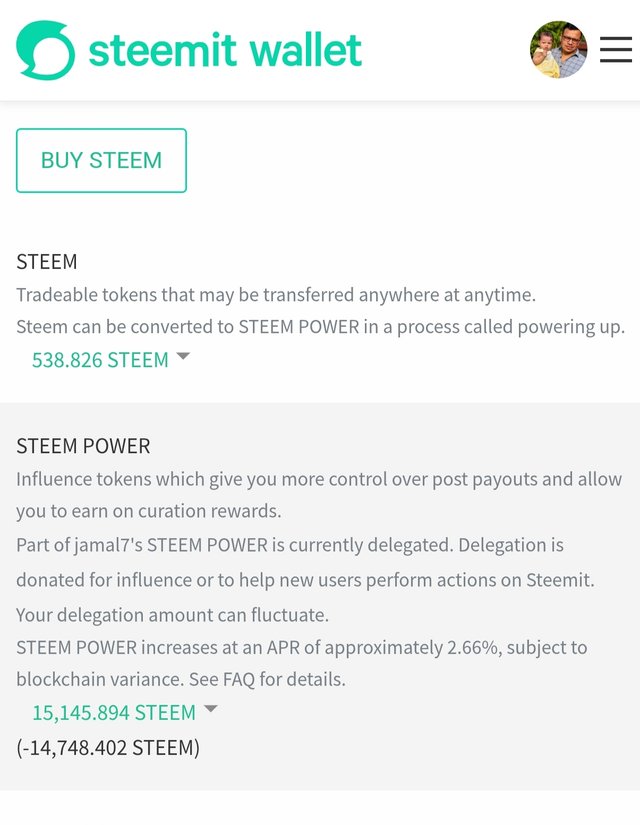640x825 pixels.
Task: Click "Your delegation amount can fluctuate" text
Action: [172, 614]
